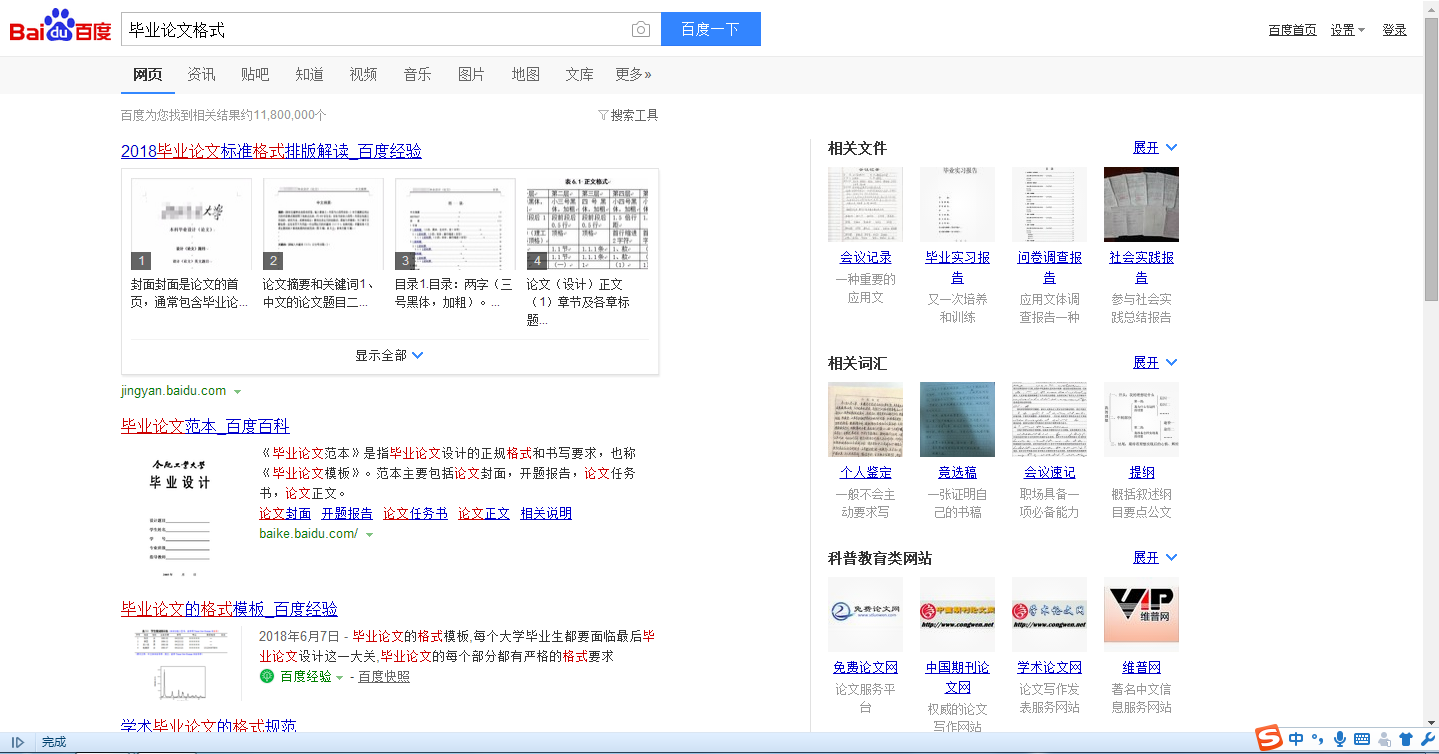Open the 社会实践报告 thumbnail
This screenshot has height=754, width=1439.
coord(1141,204)
